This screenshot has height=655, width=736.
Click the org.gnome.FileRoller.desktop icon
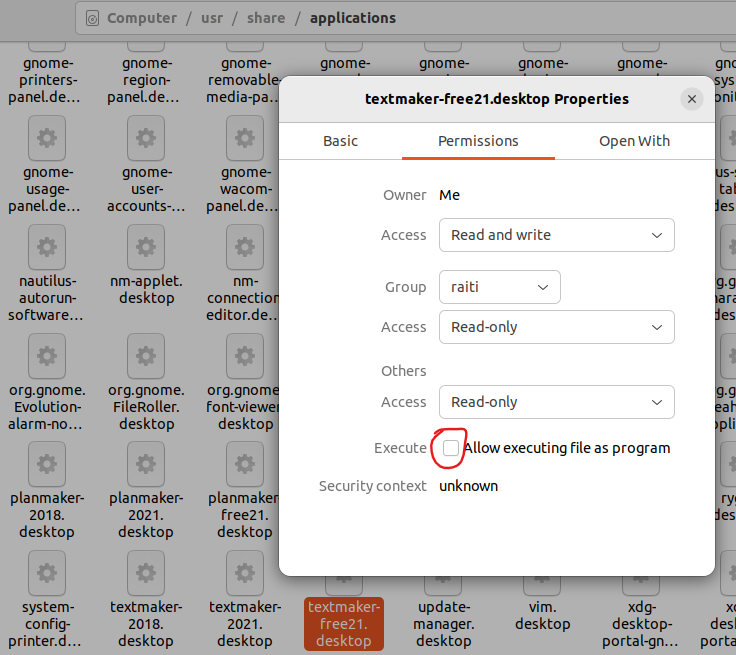pos(146,355)
